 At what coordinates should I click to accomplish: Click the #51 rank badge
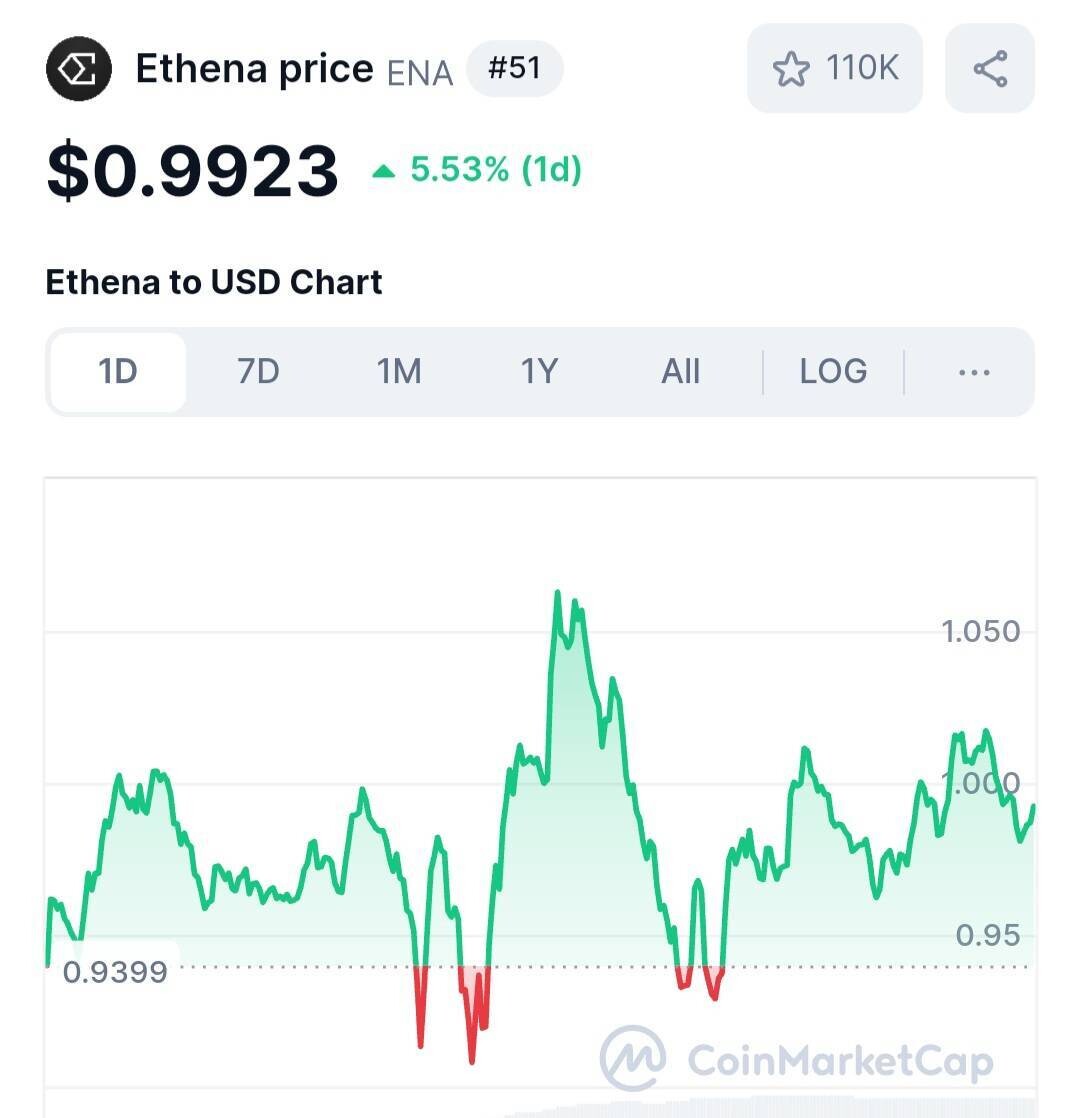pos(514,69)
